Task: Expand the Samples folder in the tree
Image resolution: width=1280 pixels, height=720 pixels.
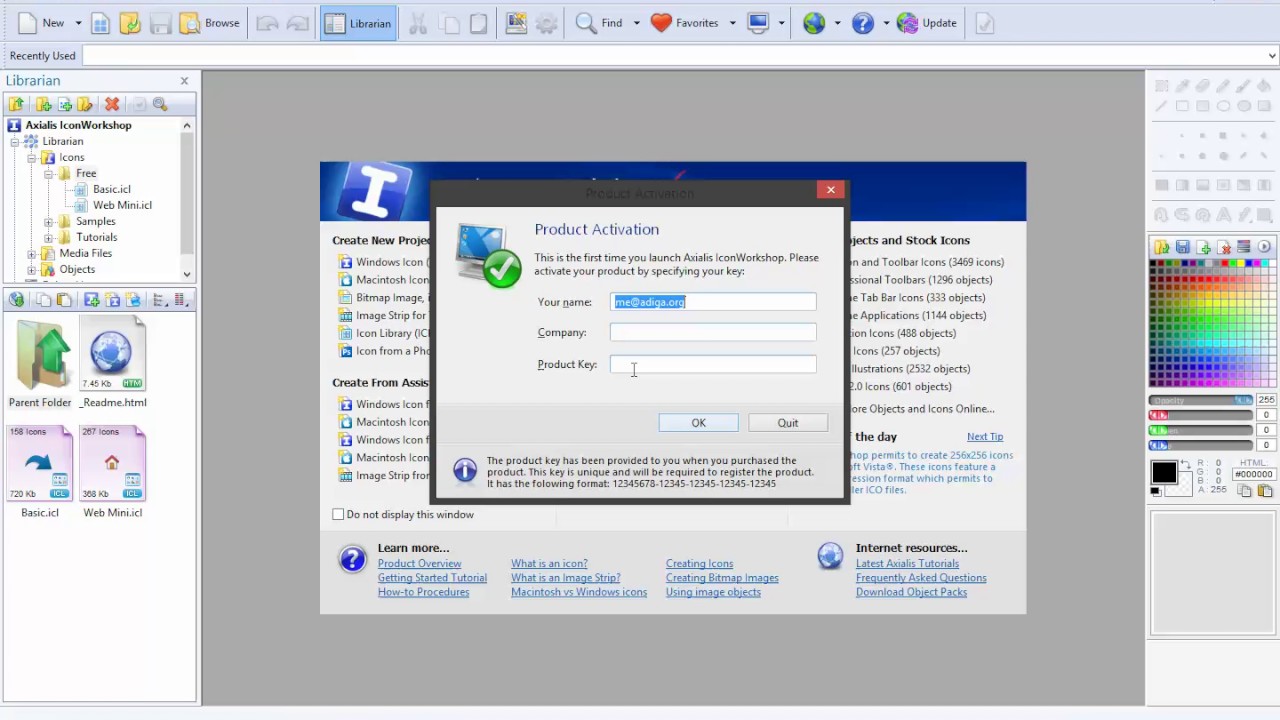Action: coord(48,221)
